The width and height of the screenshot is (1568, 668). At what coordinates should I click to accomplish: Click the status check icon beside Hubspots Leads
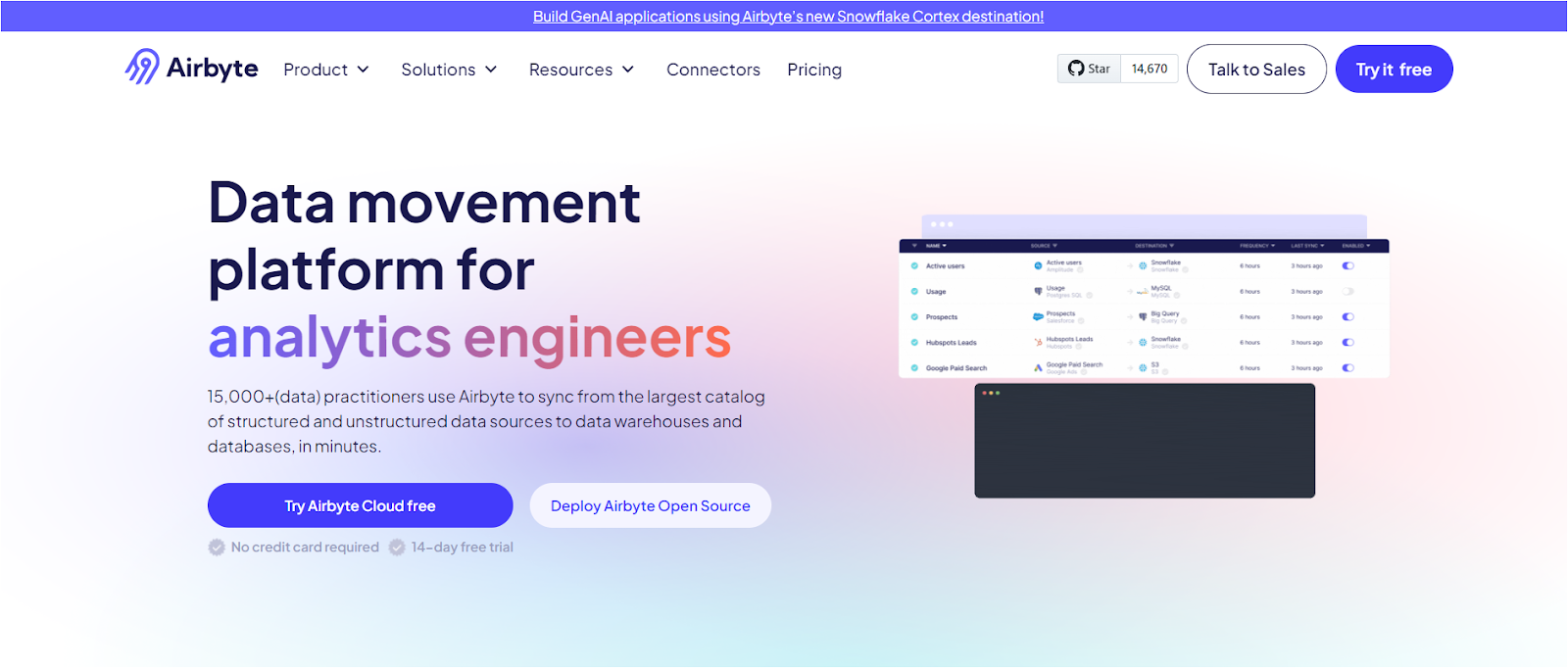tap(914, 342)
